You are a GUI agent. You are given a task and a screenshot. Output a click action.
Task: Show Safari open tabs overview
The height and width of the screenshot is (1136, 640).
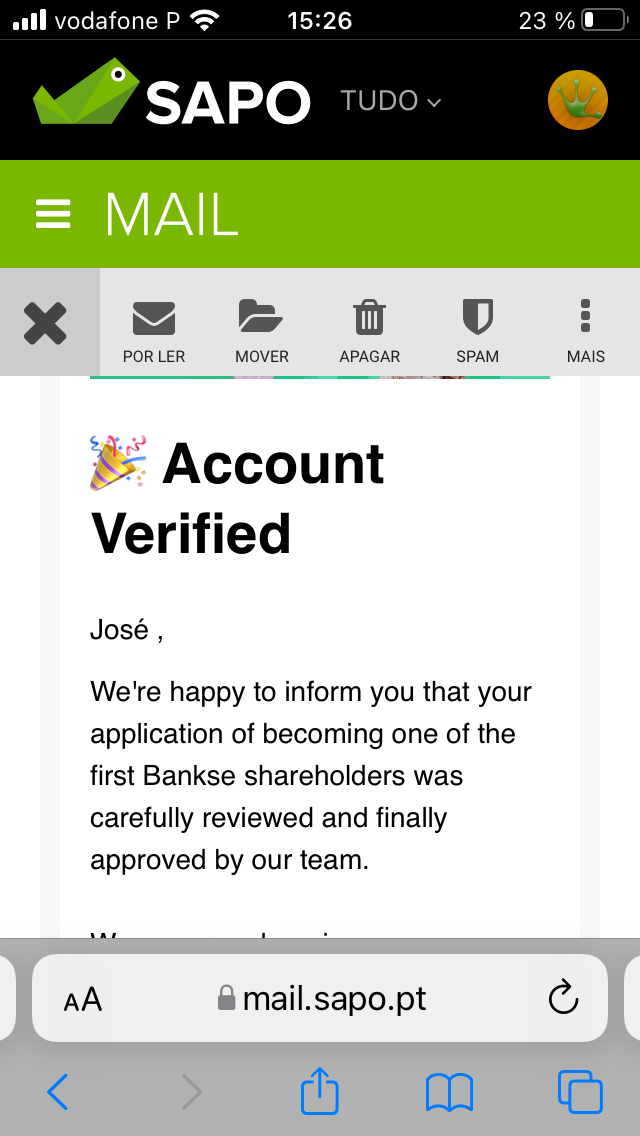coord(580,1092)
